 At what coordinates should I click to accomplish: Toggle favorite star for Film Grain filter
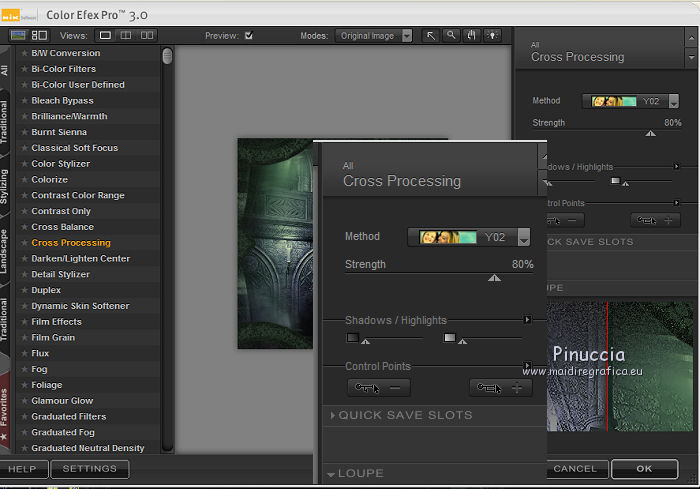(25, 338)
